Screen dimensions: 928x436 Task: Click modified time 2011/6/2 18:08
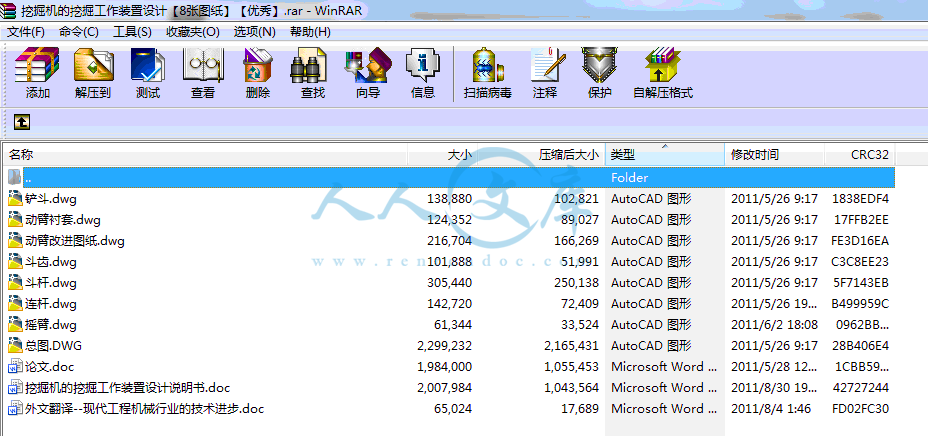click(774, 325)
